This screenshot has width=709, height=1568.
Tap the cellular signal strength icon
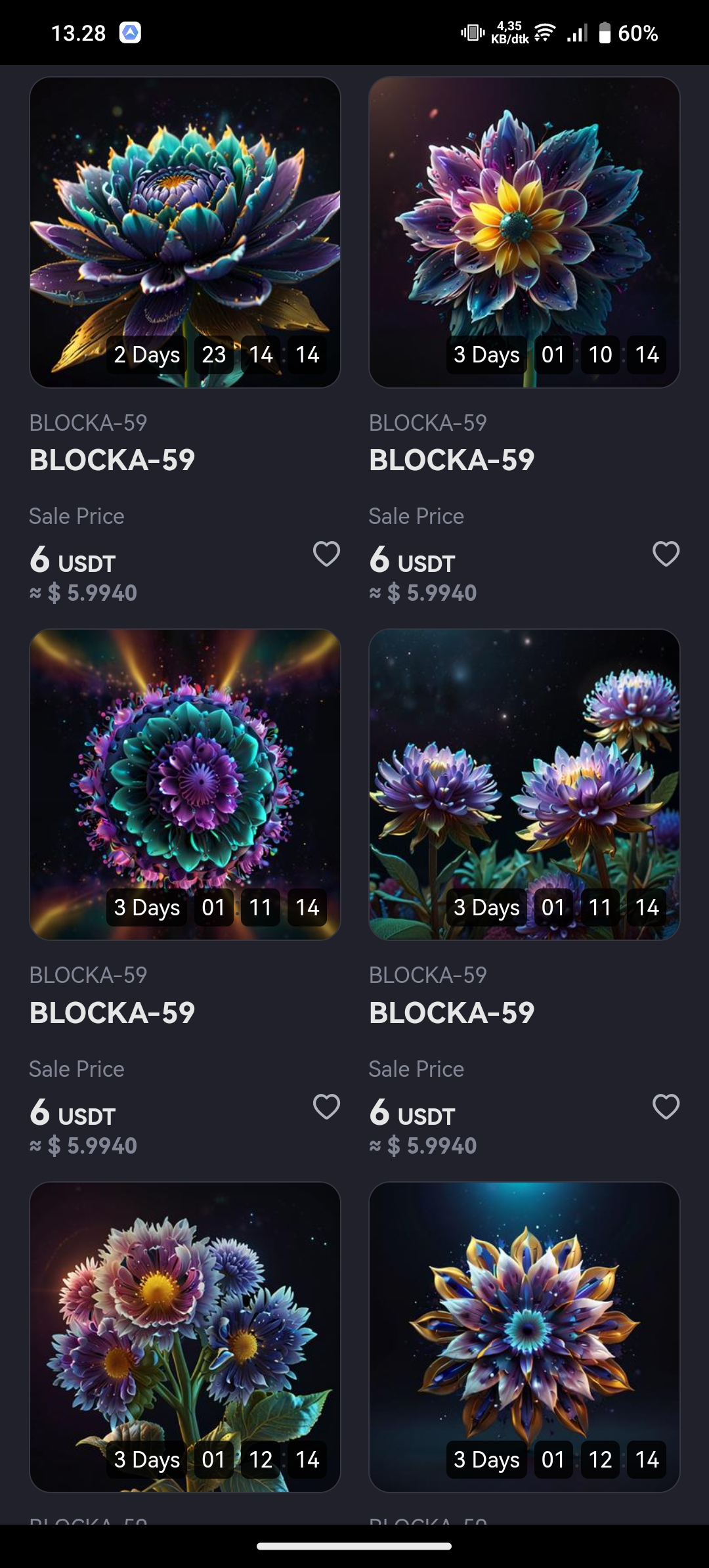point(577,33)
